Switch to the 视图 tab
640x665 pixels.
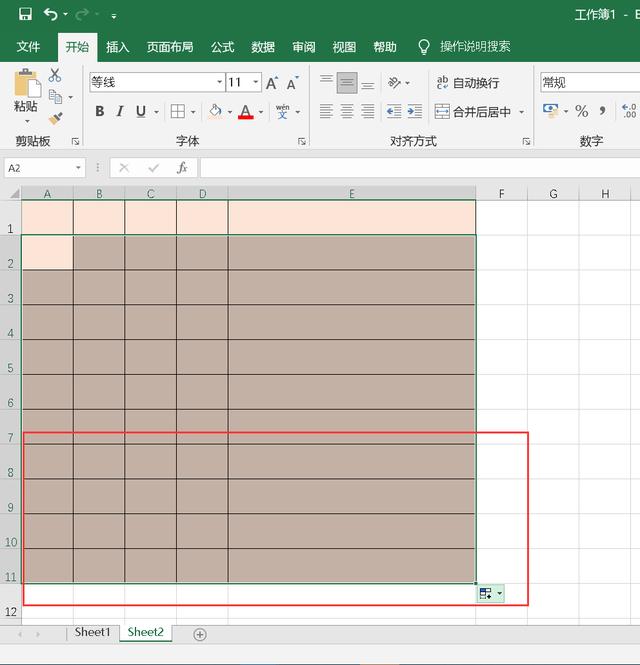click(x=344, y=47)
